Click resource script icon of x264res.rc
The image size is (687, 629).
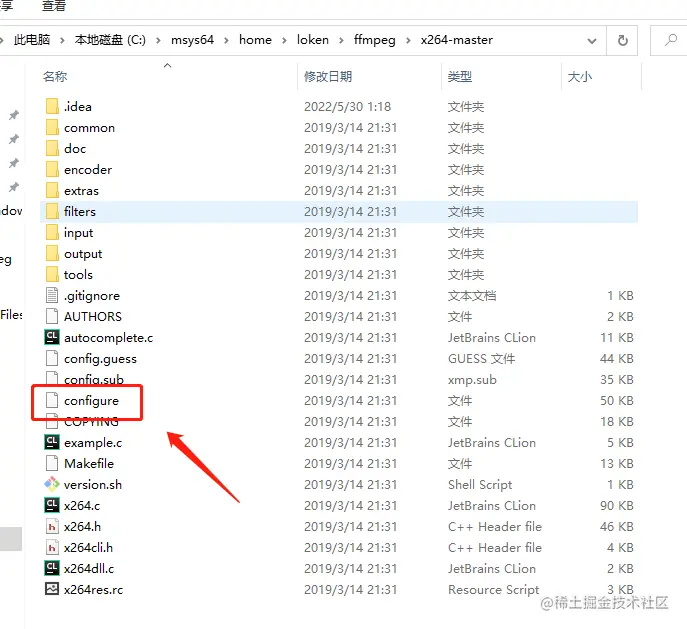click(52, 589)
